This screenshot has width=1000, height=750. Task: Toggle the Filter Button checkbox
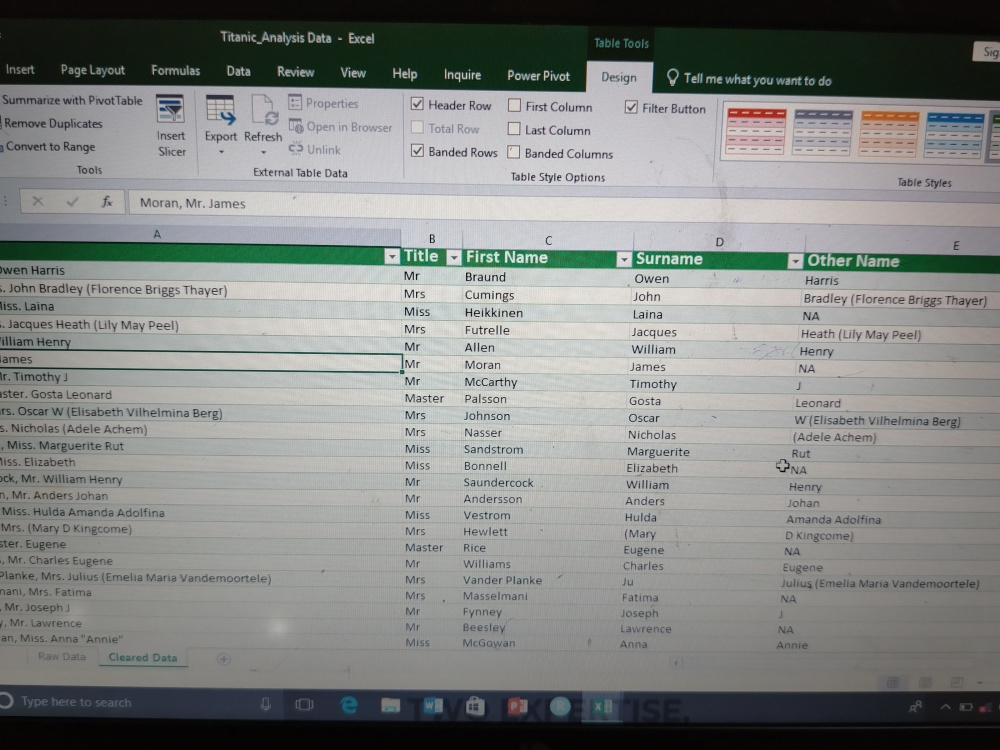tap(631, 107)
